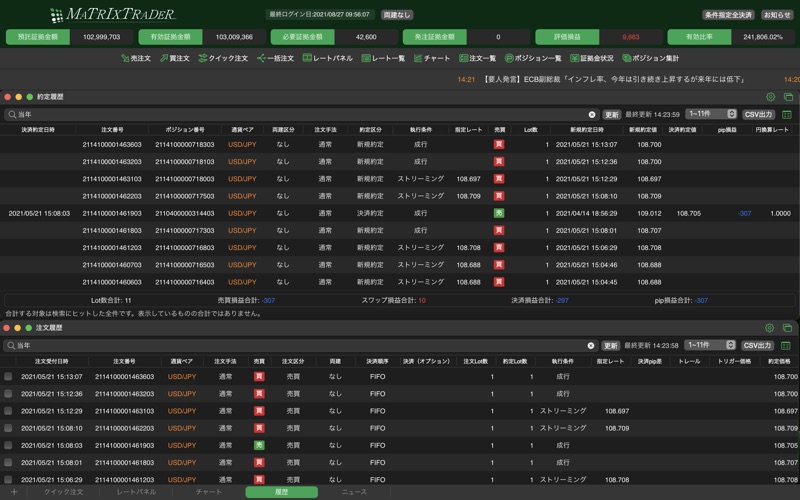Click the -307 pip損益 value in 約定履歴 row
The width and height of the screenshot is (800, 500).
744,213
